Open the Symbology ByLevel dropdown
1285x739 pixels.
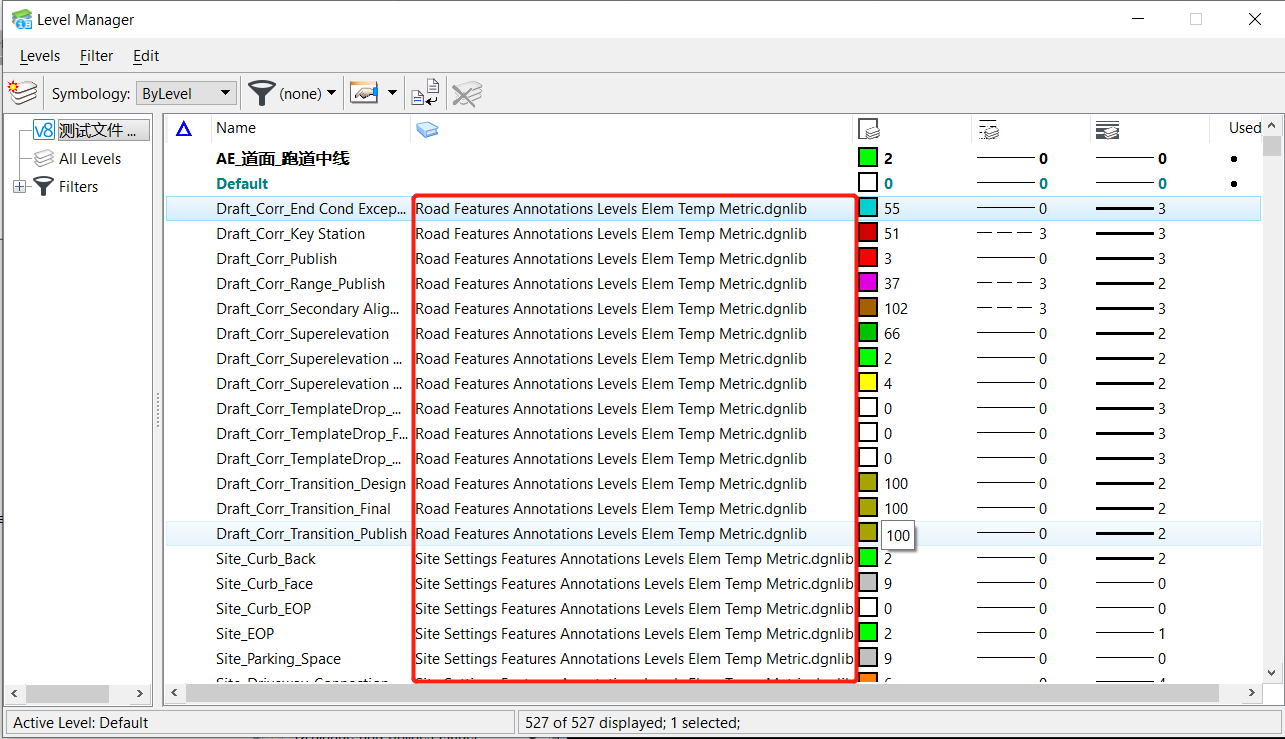[x=186, y=93]
